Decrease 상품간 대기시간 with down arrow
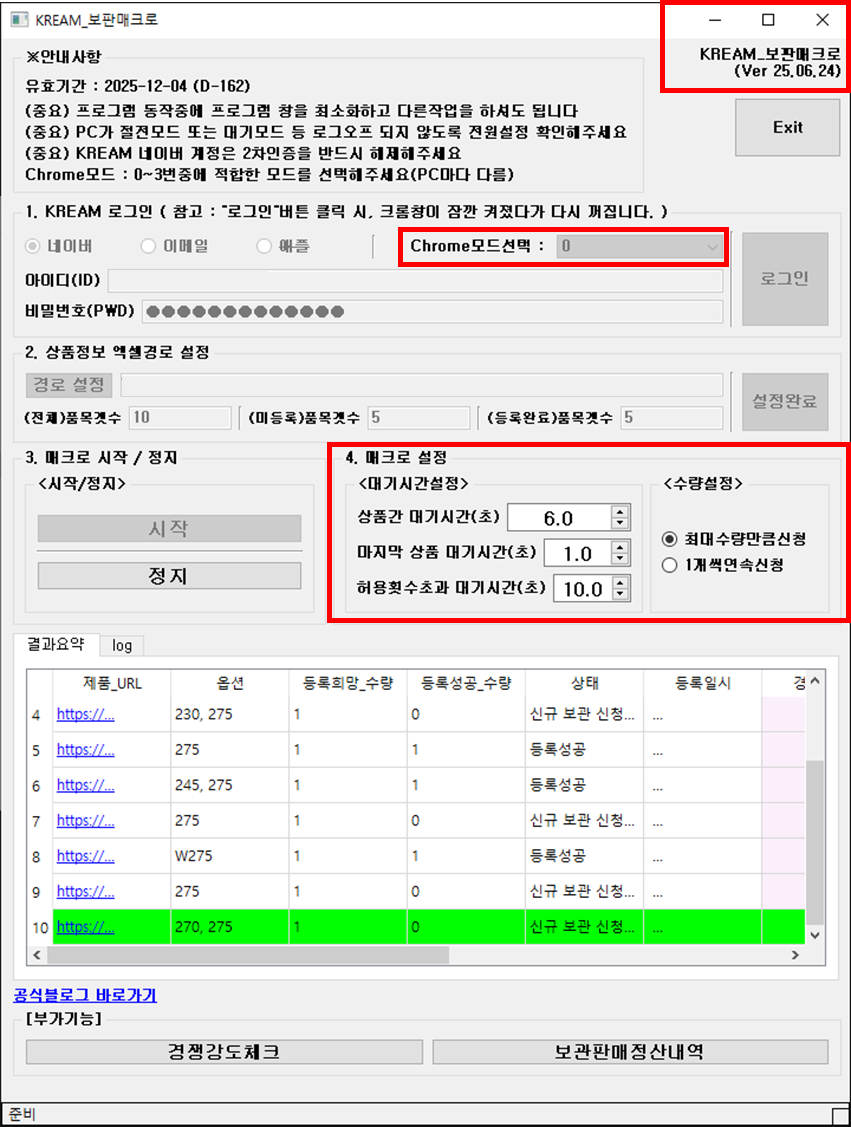Screen dimensions: 851x1127 click(620, 523)
